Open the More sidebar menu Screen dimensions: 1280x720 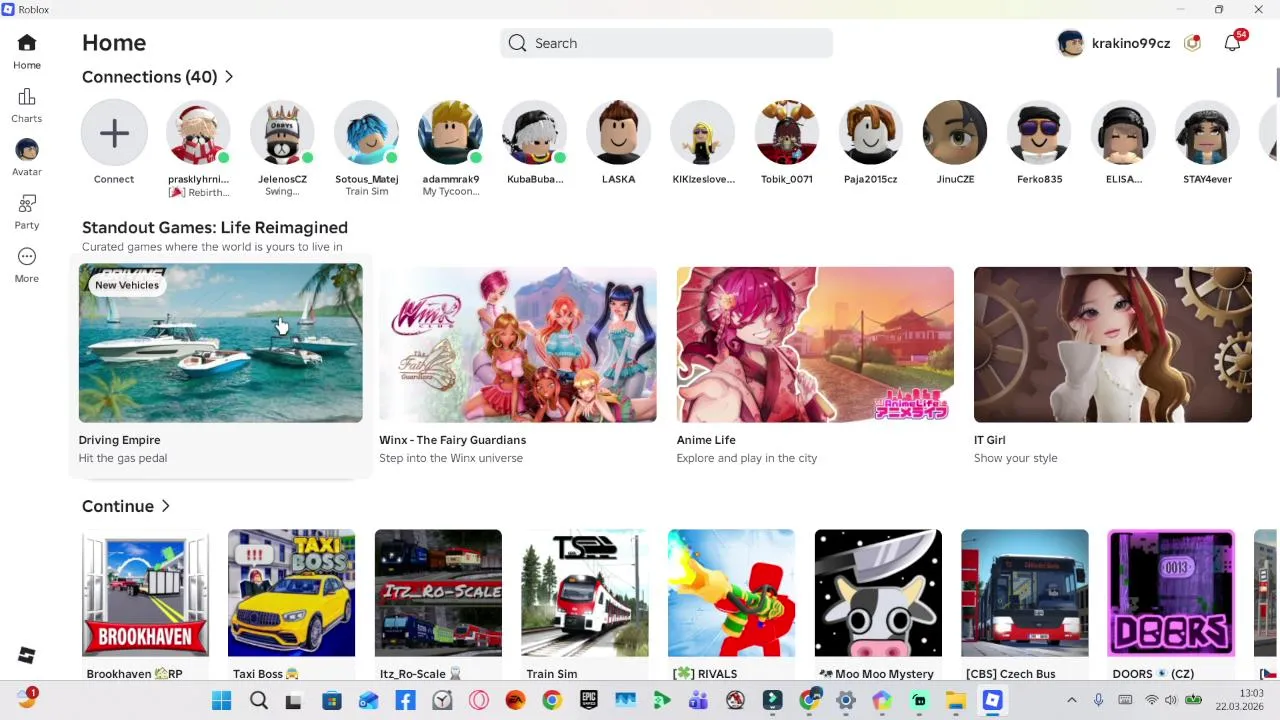27,257
